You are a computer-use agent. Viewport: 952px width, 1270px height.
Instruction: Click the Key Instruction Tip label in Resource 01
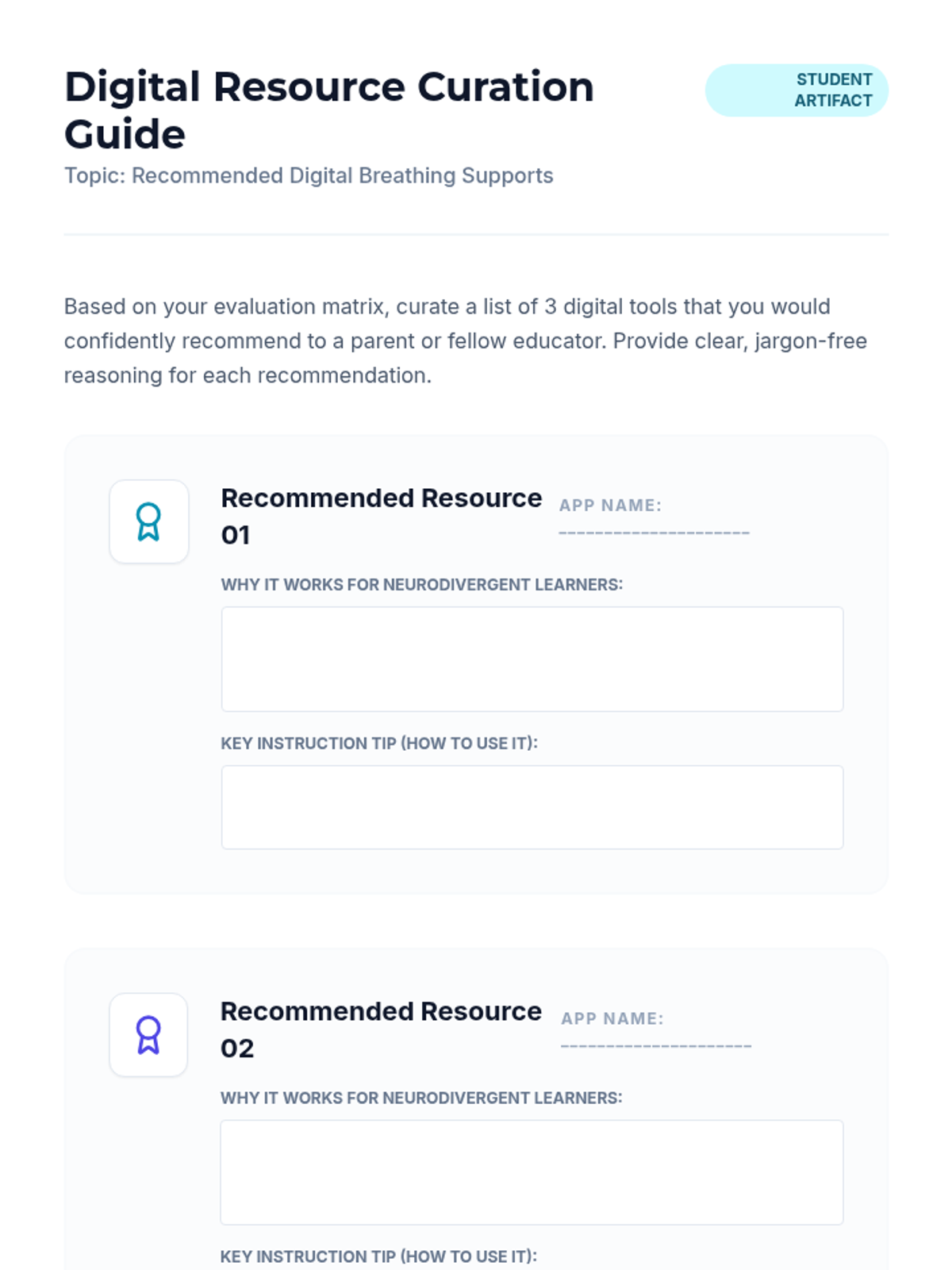point(378,744)
